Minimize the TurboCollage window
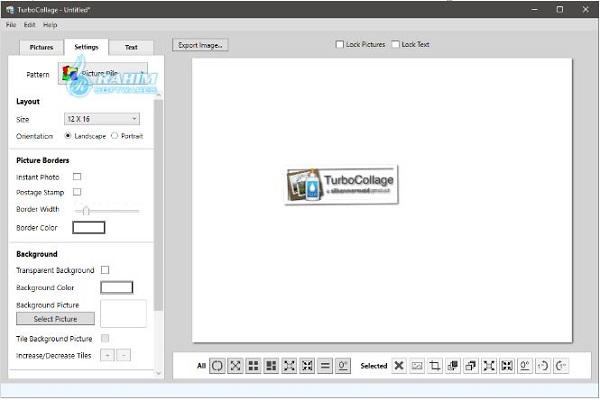Viewport: 600px width, 400px height. click(535, 10)
